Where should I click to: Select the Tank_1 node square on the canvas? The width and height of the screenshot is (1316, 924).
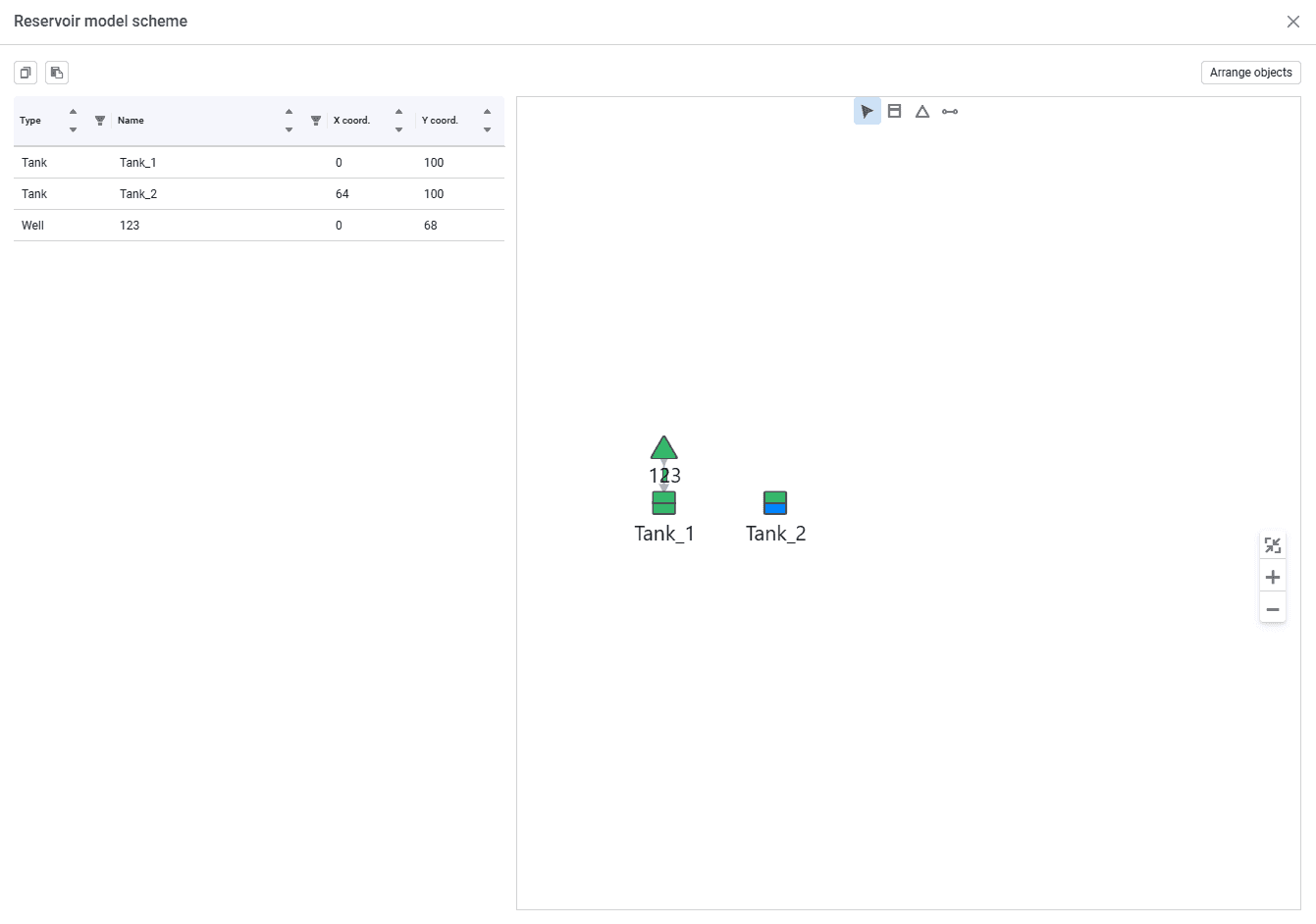[664, 503]
